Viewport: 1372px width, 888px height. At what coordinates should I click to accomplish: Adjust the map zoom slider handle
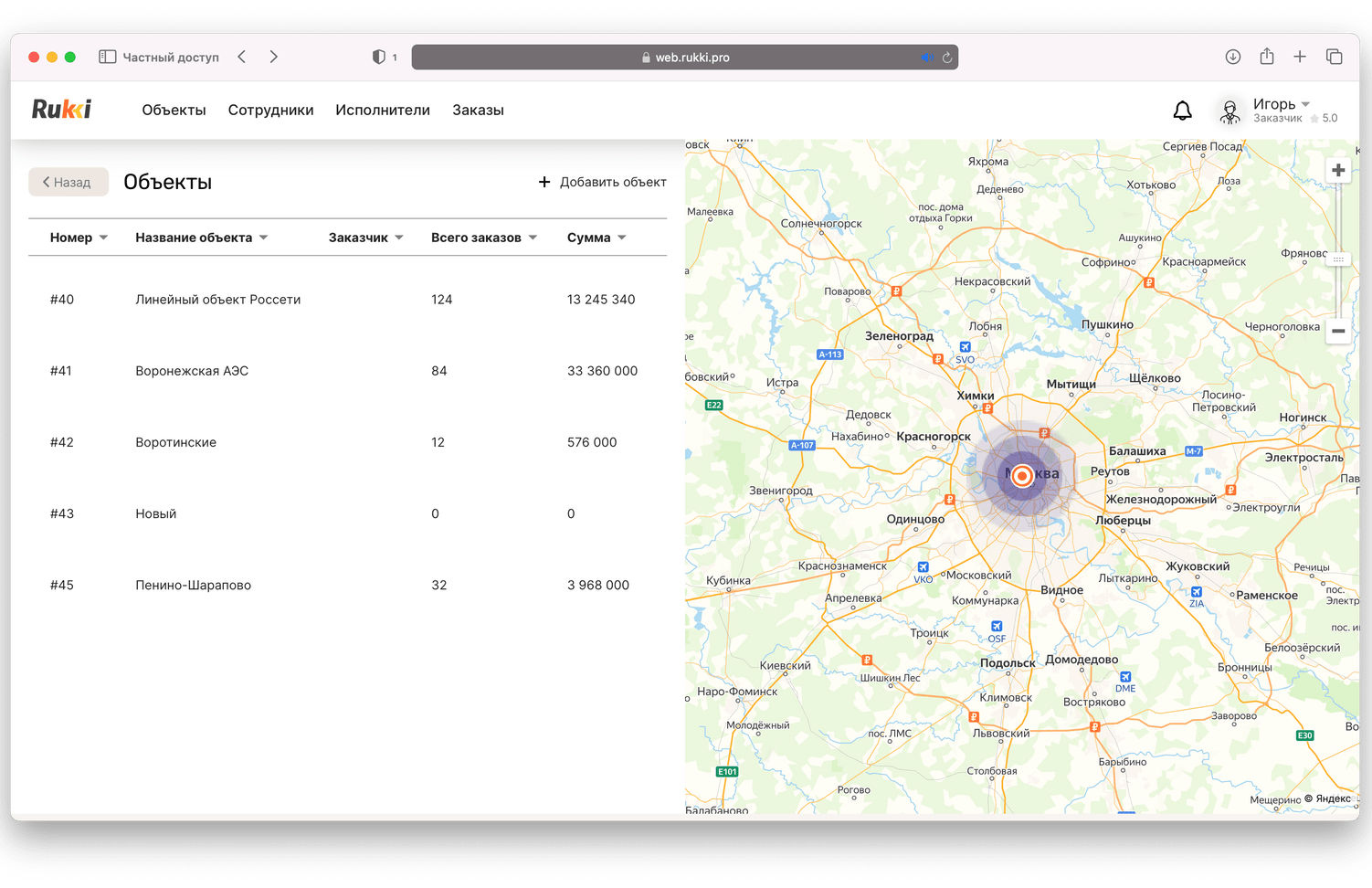coord(1338,259)
